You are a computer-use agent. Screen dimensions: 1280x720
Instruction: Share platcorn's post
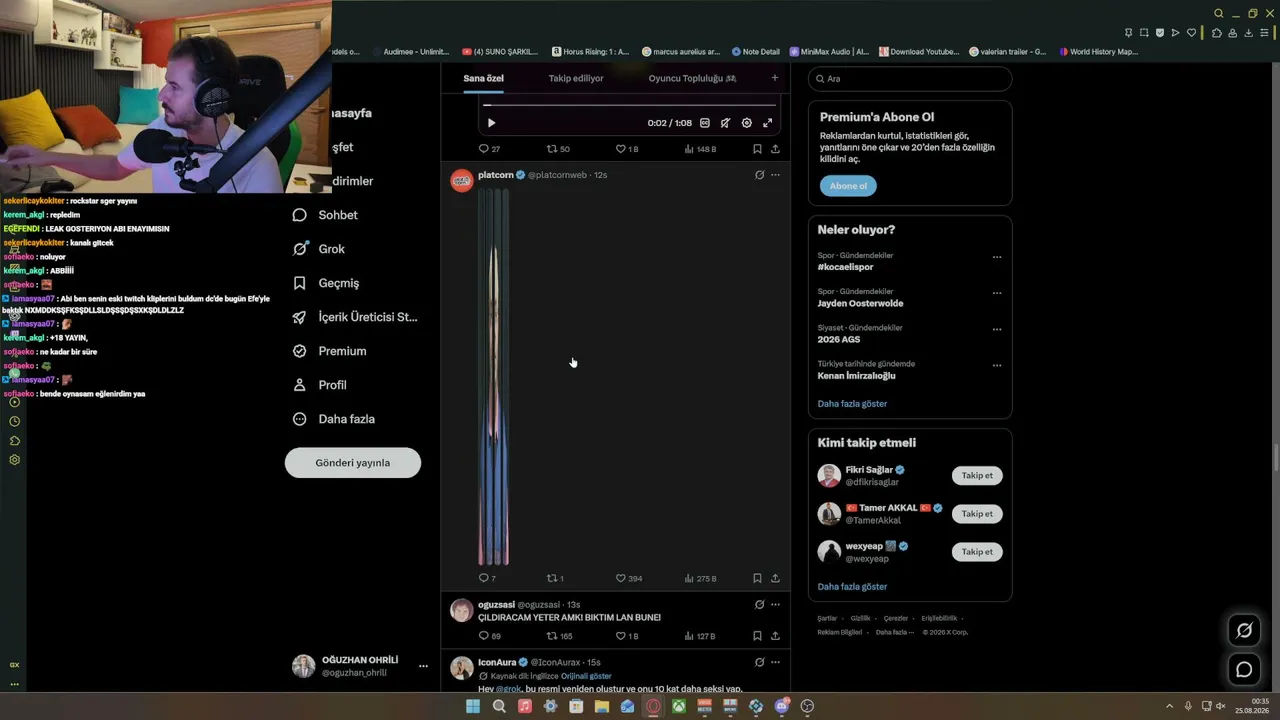click(775, 578)
